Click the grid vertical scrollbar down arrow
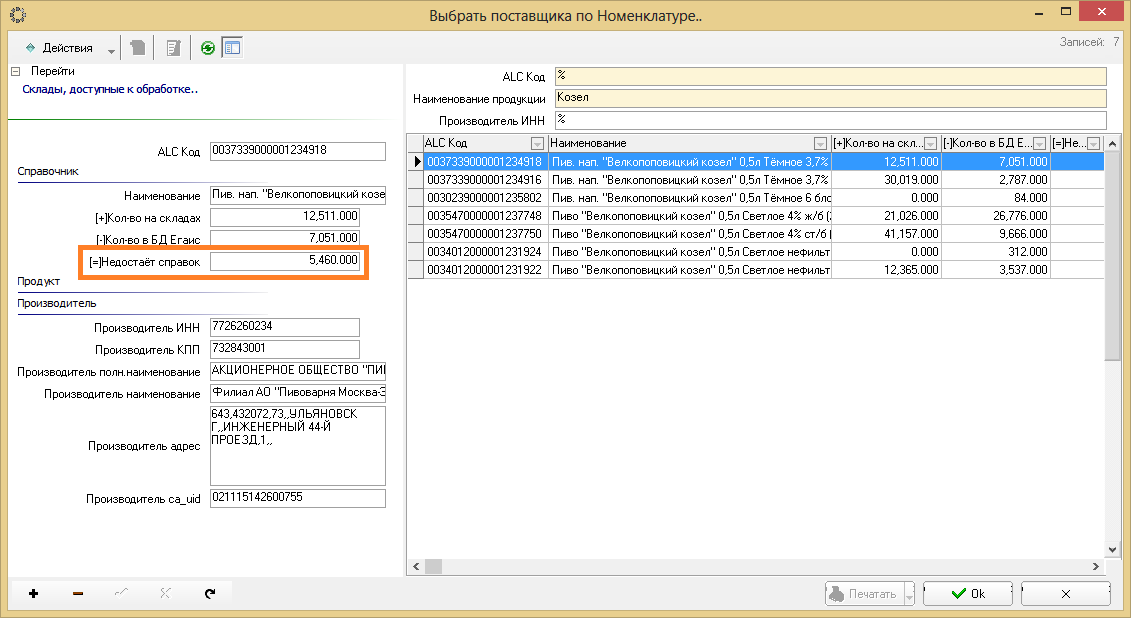Screen dimensions: 1131x618 click(1112, 549)
